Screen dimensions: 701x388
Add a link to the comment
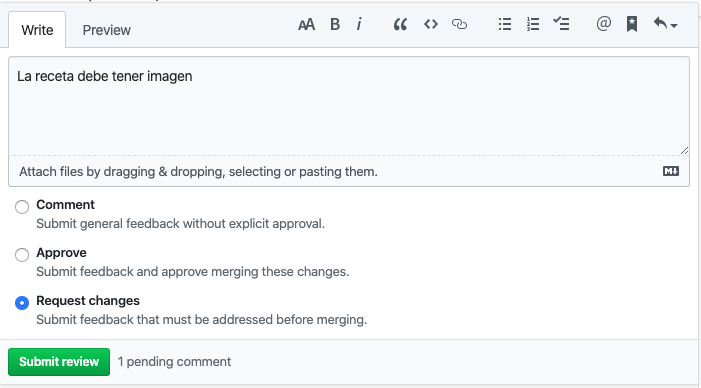[459, 24]
